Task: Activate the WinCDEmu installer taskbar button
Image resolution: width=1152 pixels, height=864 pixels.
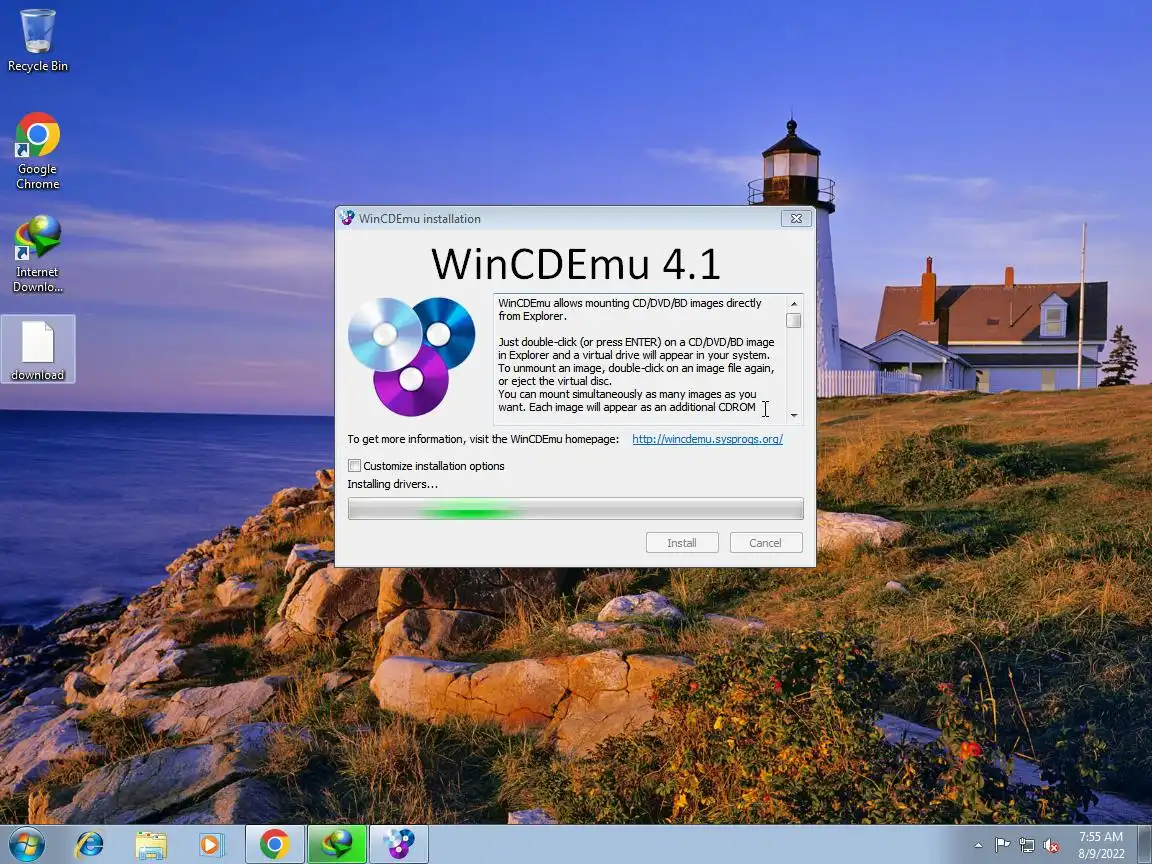Action: click(x=399, y=844)
